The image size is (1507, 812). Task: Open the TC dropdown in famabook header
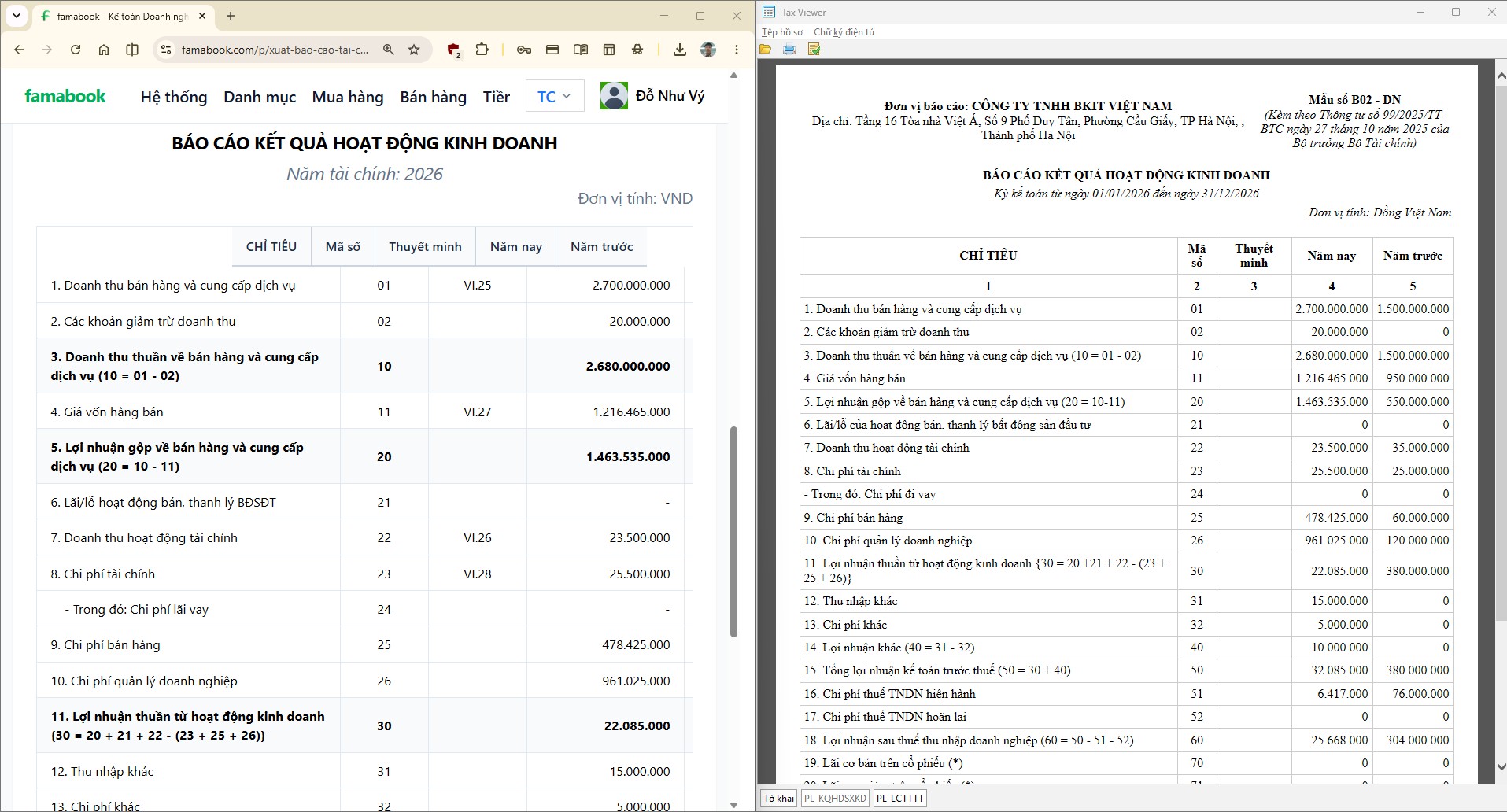(555, 97)
